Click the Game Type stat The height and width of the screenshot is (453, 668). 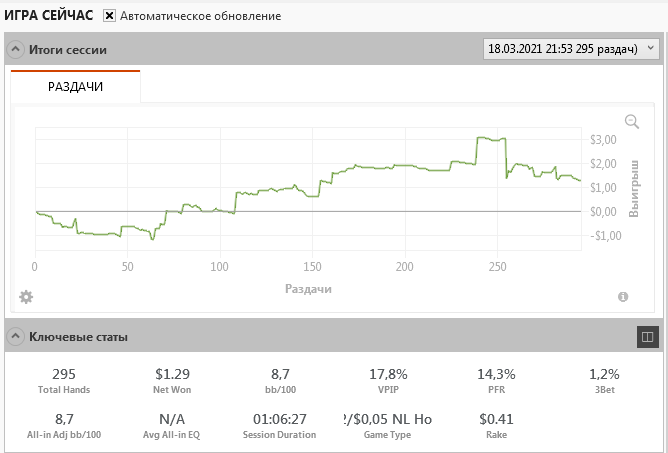(x=387, y=419)
